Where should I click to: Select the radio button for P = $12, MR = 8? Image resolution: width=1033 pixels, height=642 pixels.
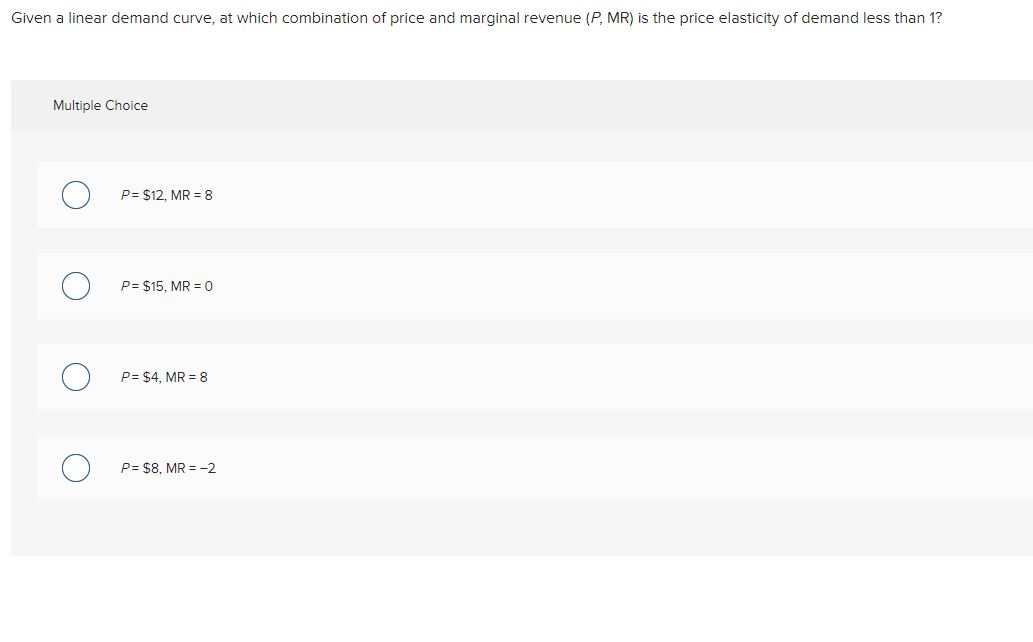[76, 195]
